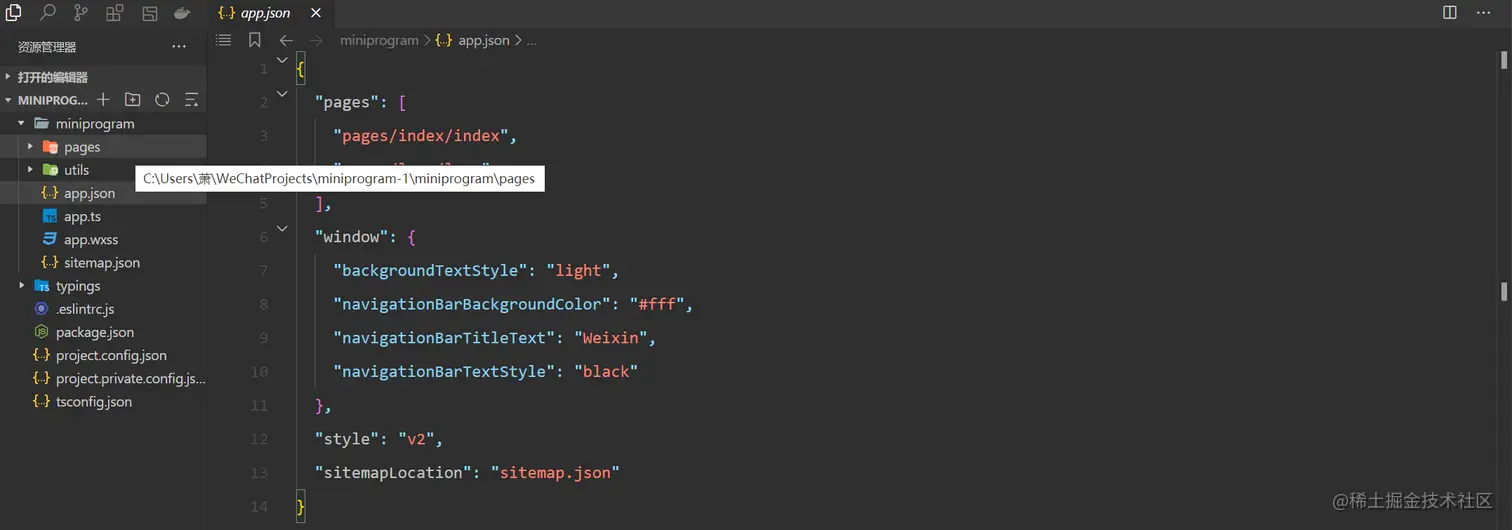
Task: Click the "black" value on line 10
Action: [x=605, y=372]
